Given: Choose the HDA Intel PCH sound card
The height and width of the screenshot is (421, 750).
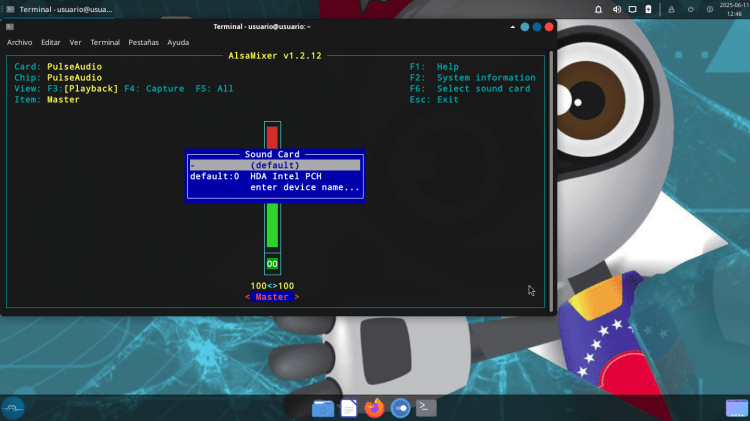Looking at the screenshot, I should (x=274, y=176).
